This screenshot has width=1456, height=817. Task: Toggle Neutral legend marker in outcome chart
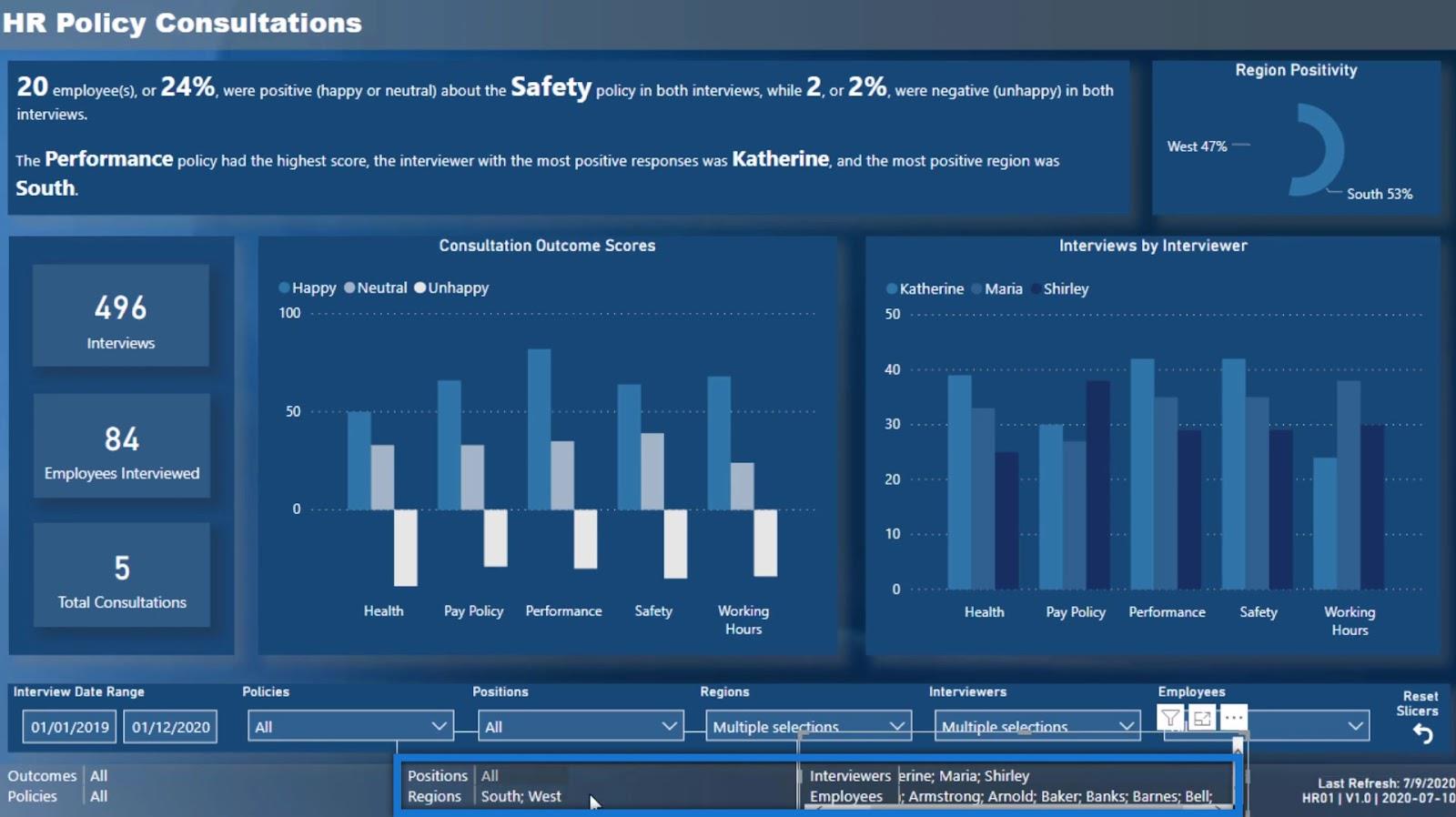349,287
